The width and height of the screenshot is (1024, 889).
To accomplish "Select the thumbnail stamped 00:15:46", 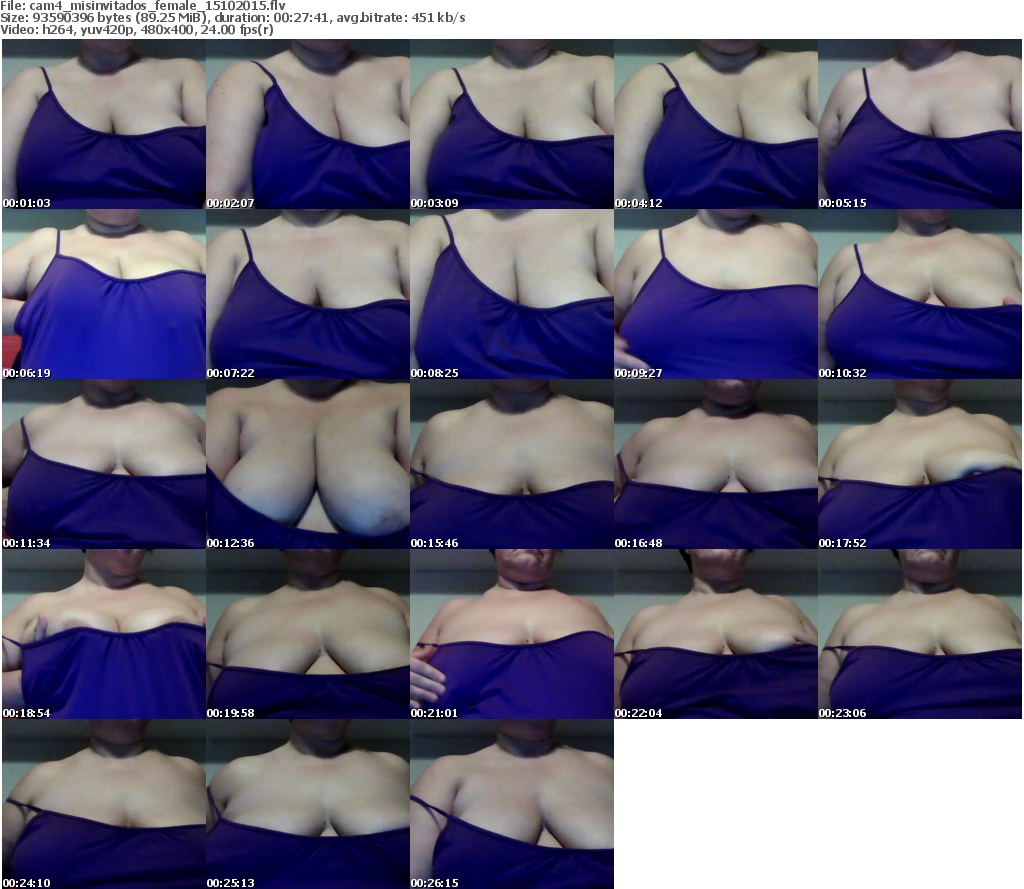I will click(x=512, y=464).
